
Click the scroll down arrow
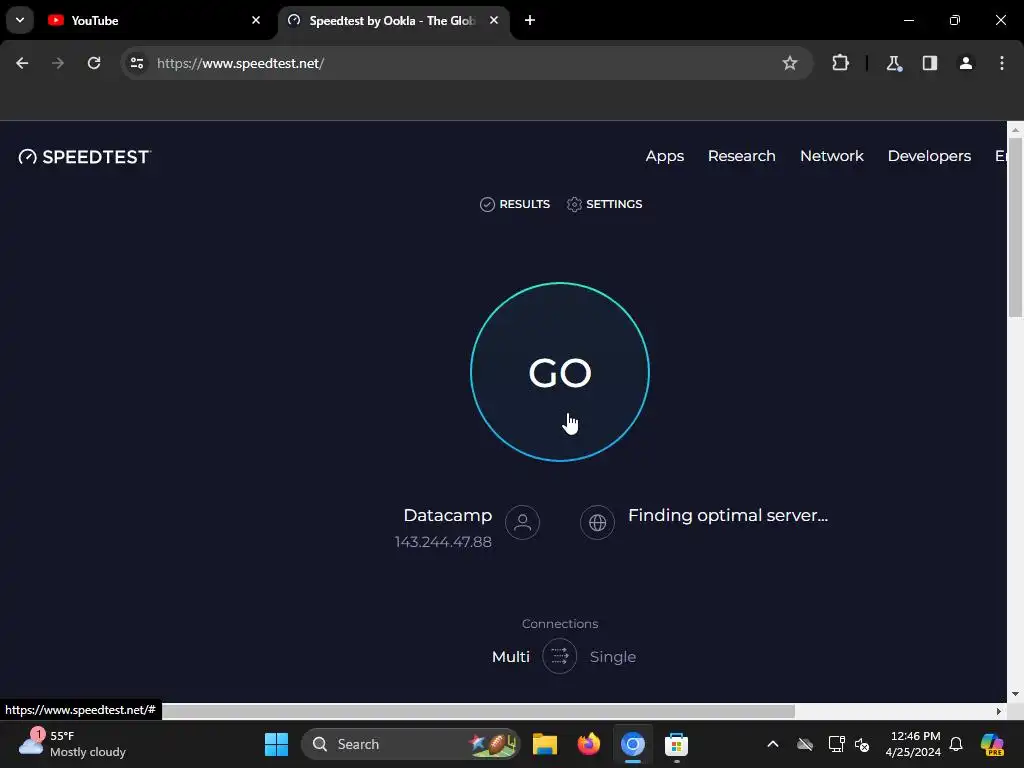click(1015, 694)
